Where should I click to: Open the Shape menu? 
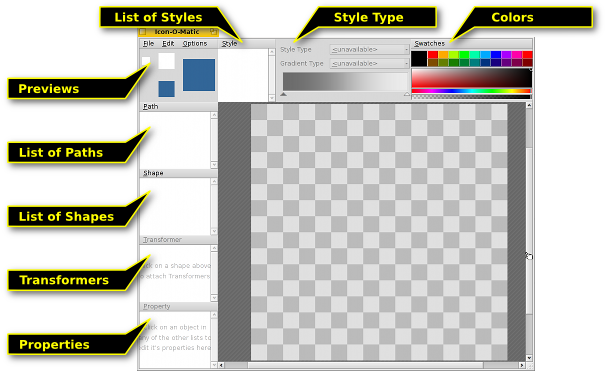click(153, 173)
